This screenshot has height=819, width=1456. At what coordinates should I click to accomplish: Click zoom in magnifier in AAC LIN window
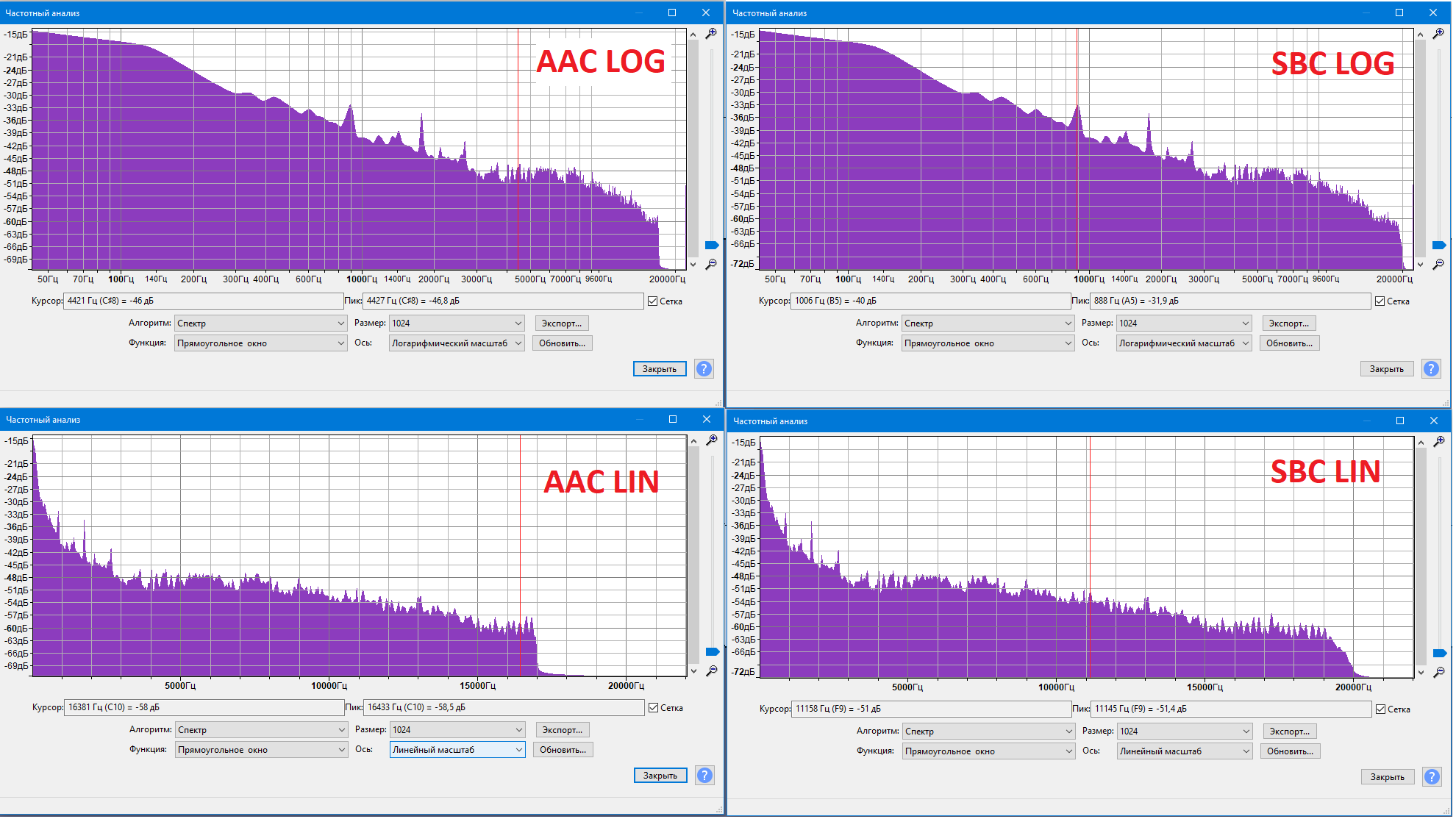712,440
